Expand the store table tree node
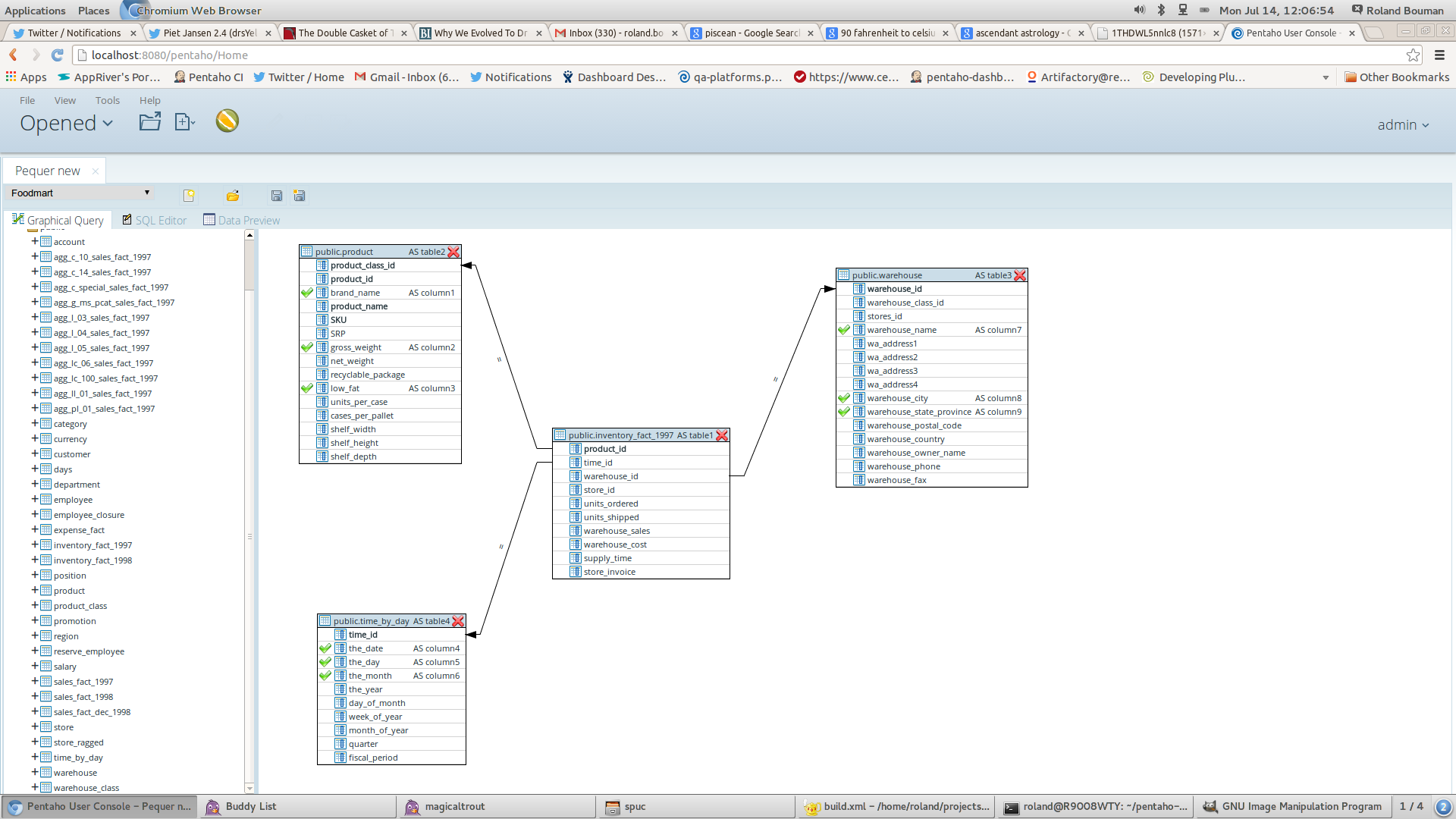 [x=35, y=726]
